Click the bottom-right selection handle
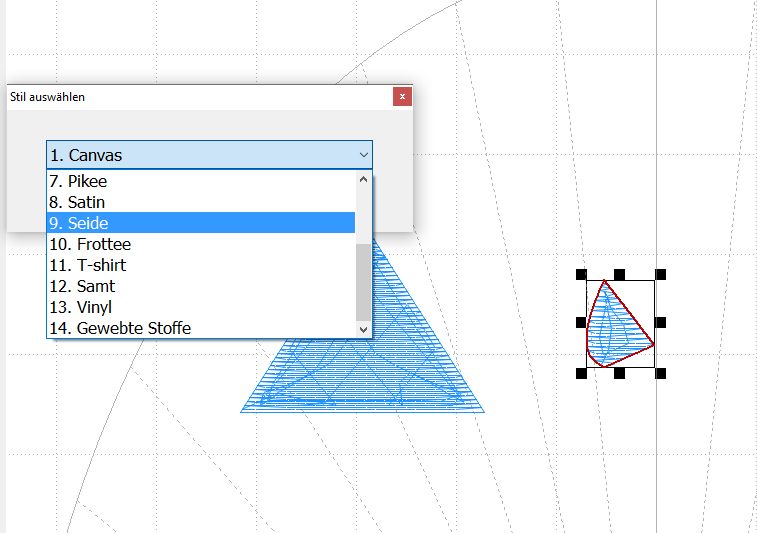 (660, 373)
